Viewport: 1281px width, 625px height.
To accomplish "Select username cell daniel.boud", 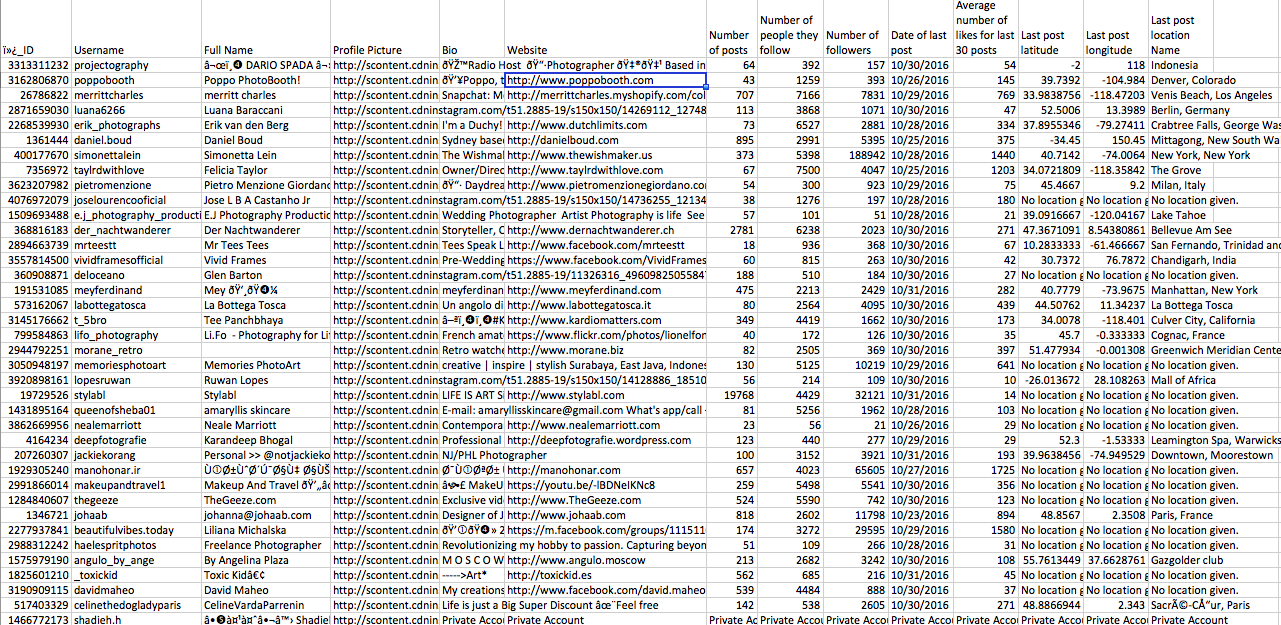I will 135,140.
